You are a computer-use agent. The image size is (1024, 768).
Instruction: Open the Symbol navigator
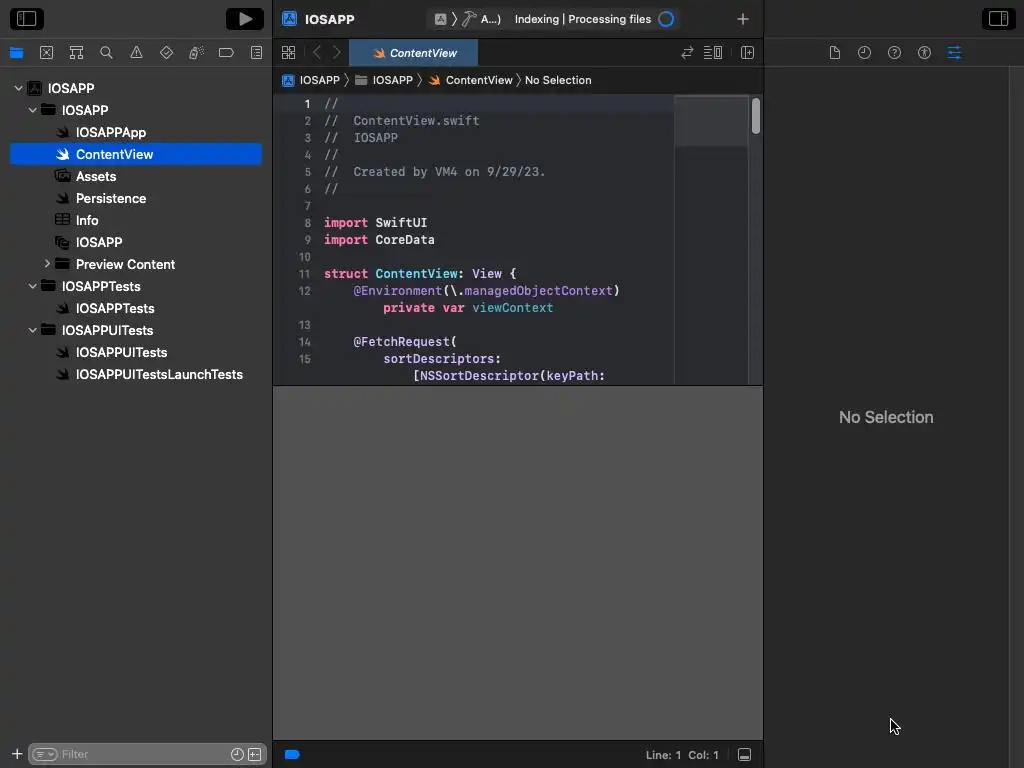click(x=76, y=53)
